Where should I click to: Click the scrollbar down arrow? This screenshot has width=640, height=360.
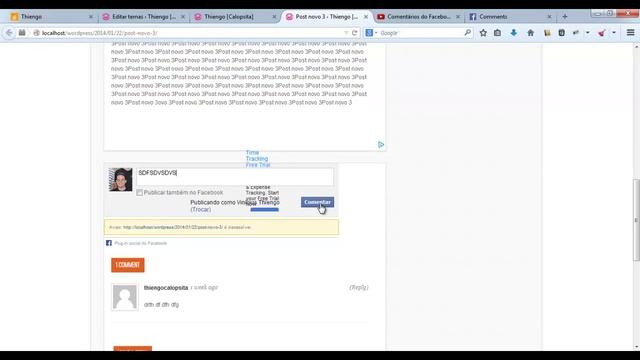[636, 347]
